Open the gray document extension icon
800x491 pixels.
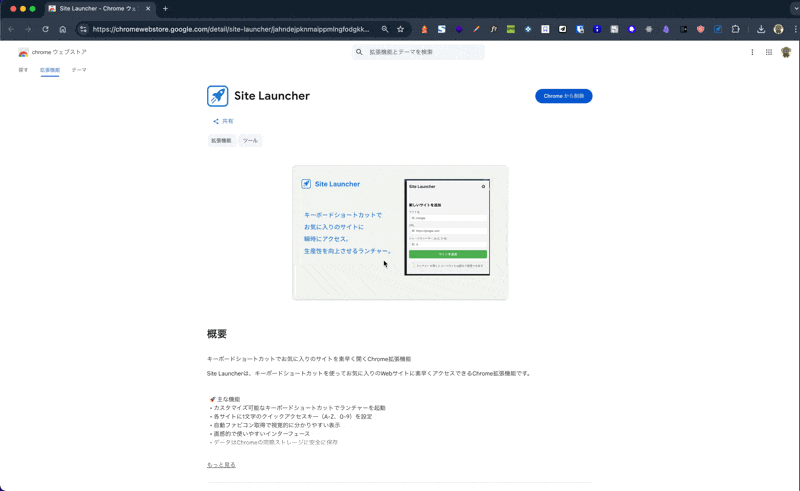(x=614, y=29)
